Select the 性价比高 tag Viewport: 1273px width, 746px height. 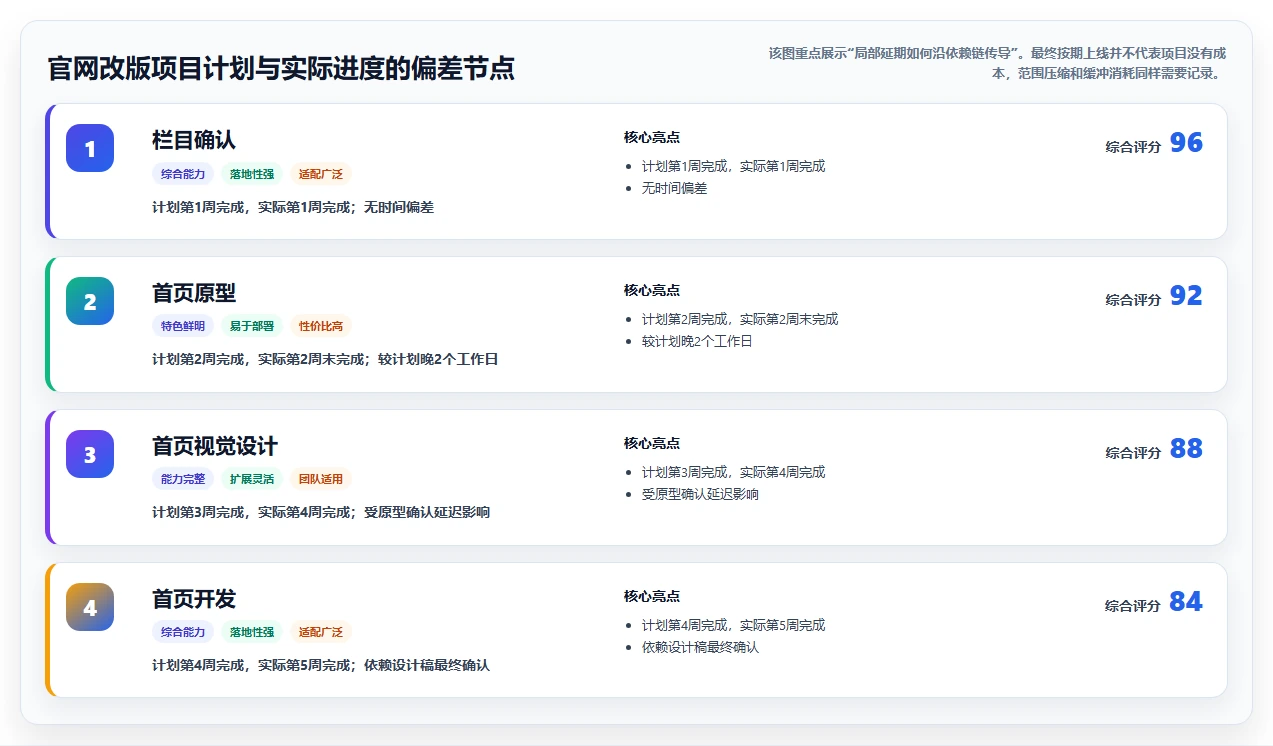[x=321, y=327]
